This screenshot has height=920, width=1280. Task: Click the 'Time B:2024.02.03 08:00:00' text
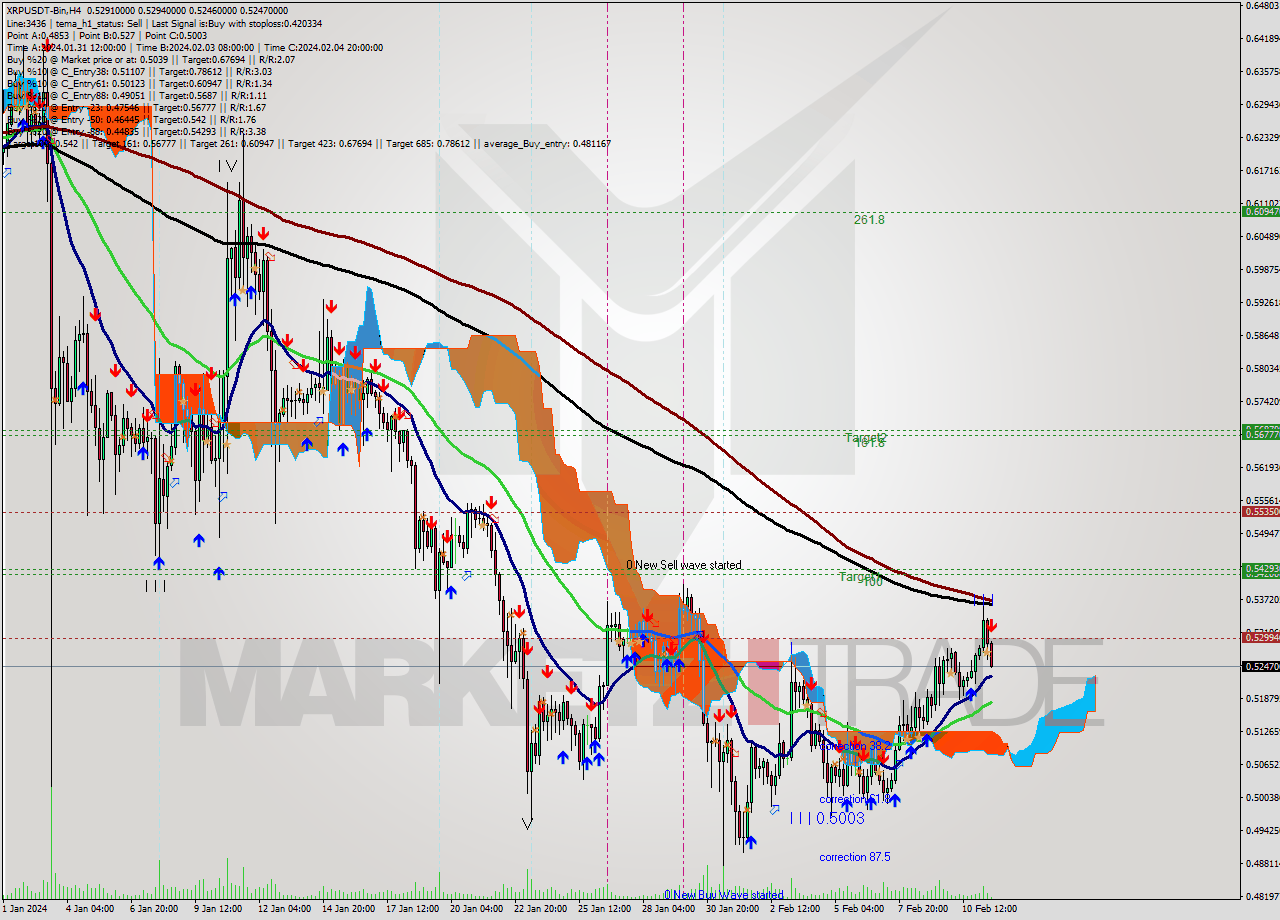[195, 47]
